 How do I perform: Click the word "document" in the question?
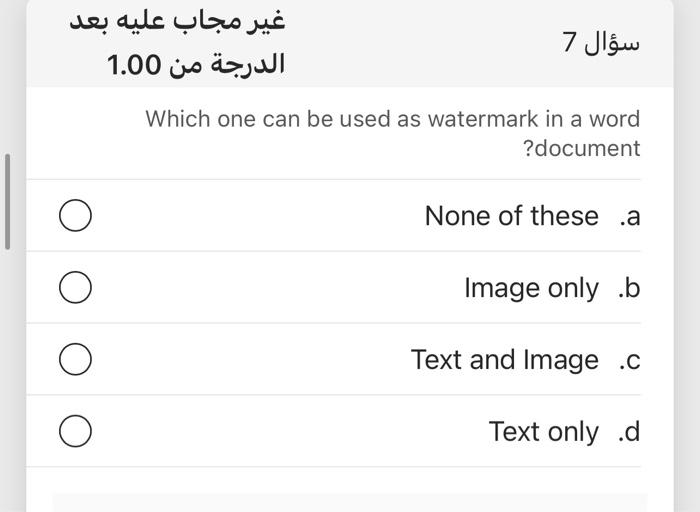point(586,149)
